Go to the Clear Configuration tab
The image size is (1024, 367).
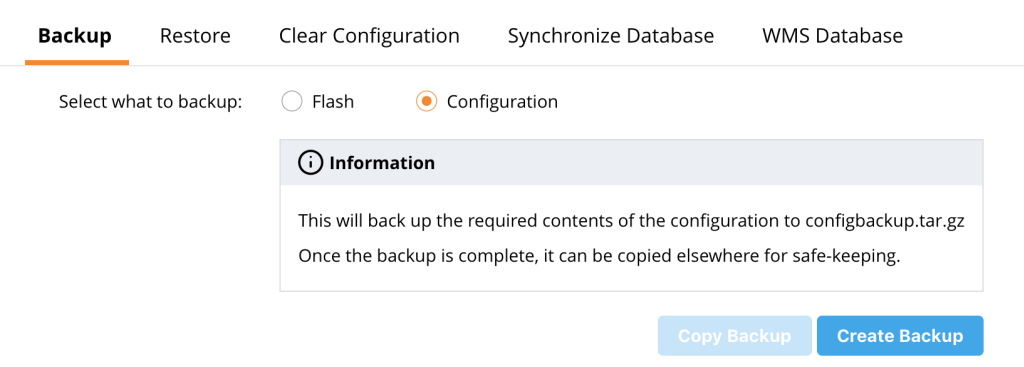(x=369, y=35)
